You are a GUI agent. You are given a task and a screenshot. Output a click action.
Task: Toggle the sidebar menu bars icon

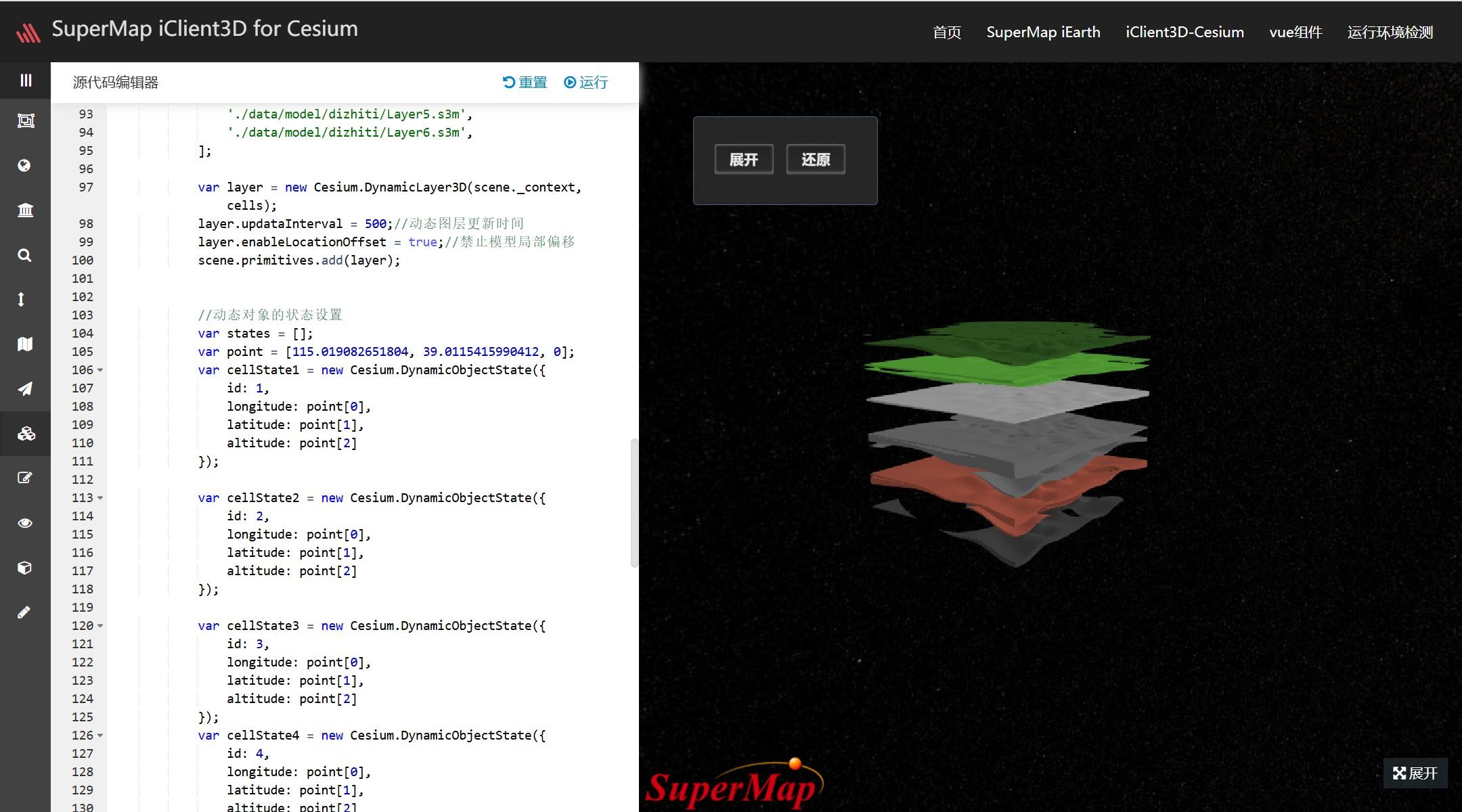26,81
